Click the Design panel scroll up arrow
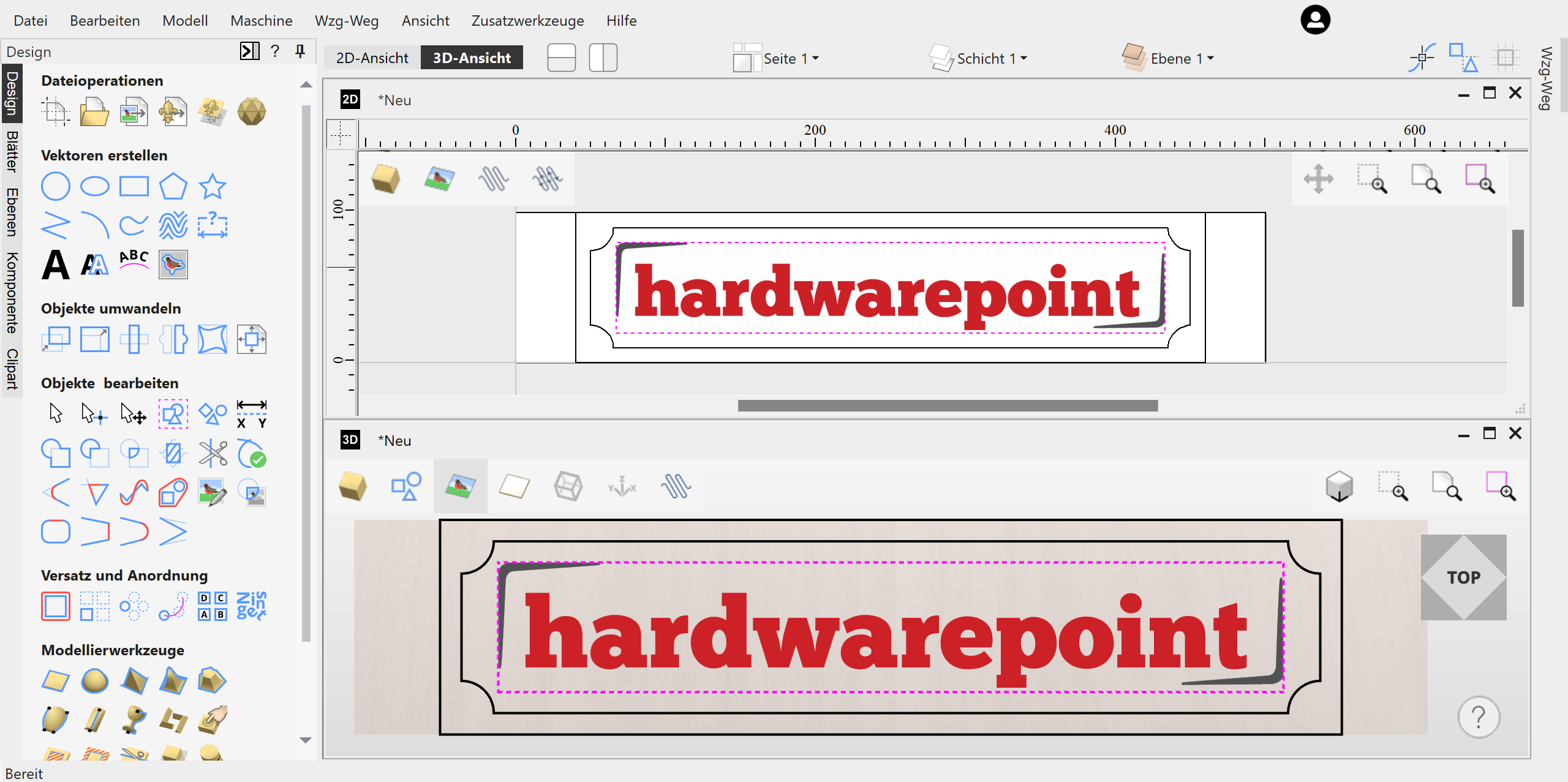 pyautogui.click(x=306, y=85)
